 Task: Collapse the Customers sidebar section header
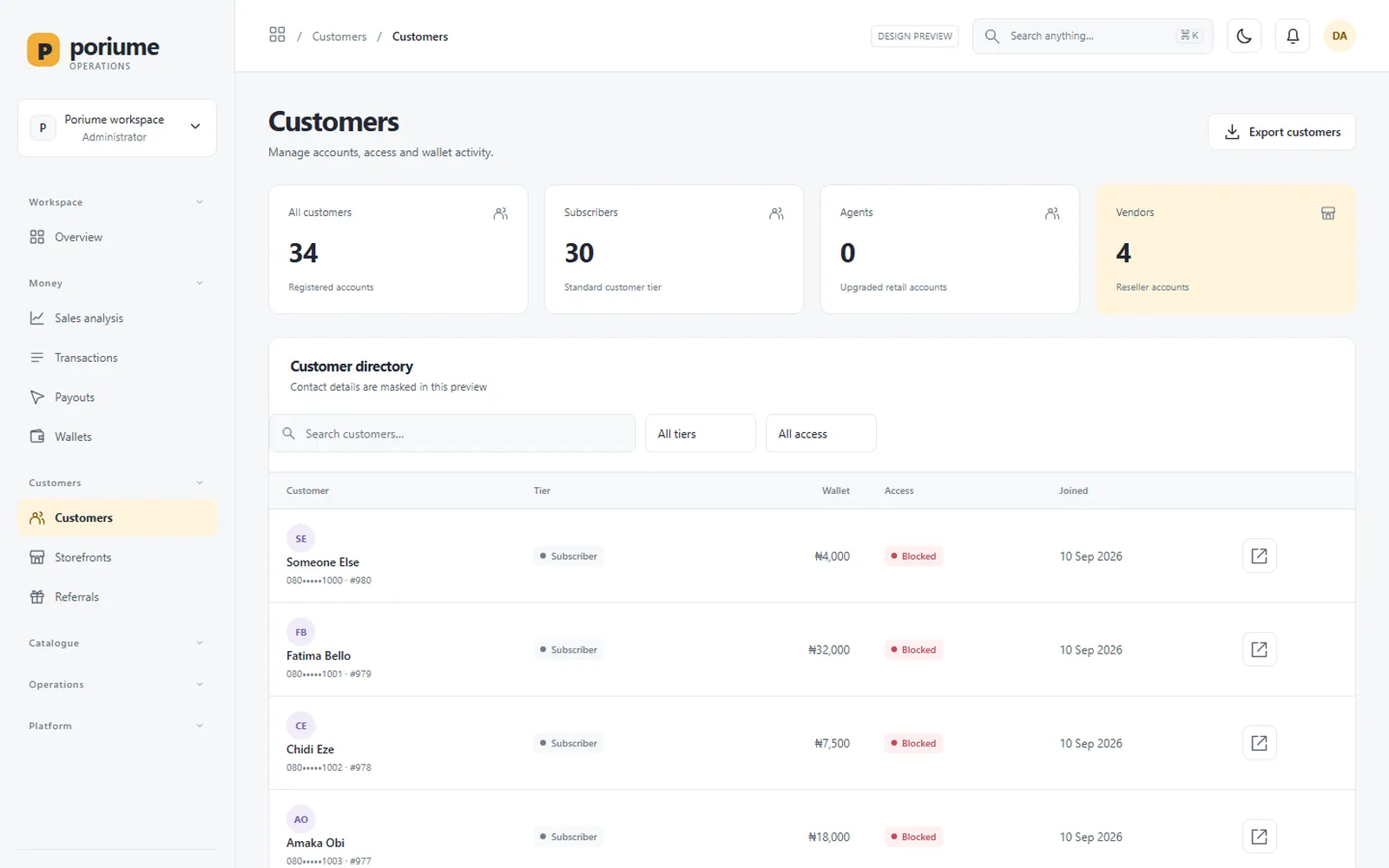[117, 483]
